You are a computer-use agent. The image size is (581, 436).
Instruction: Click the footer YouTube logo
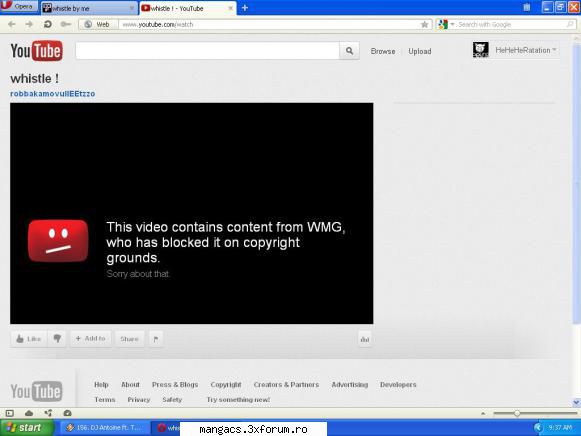(x=36, y=391)
